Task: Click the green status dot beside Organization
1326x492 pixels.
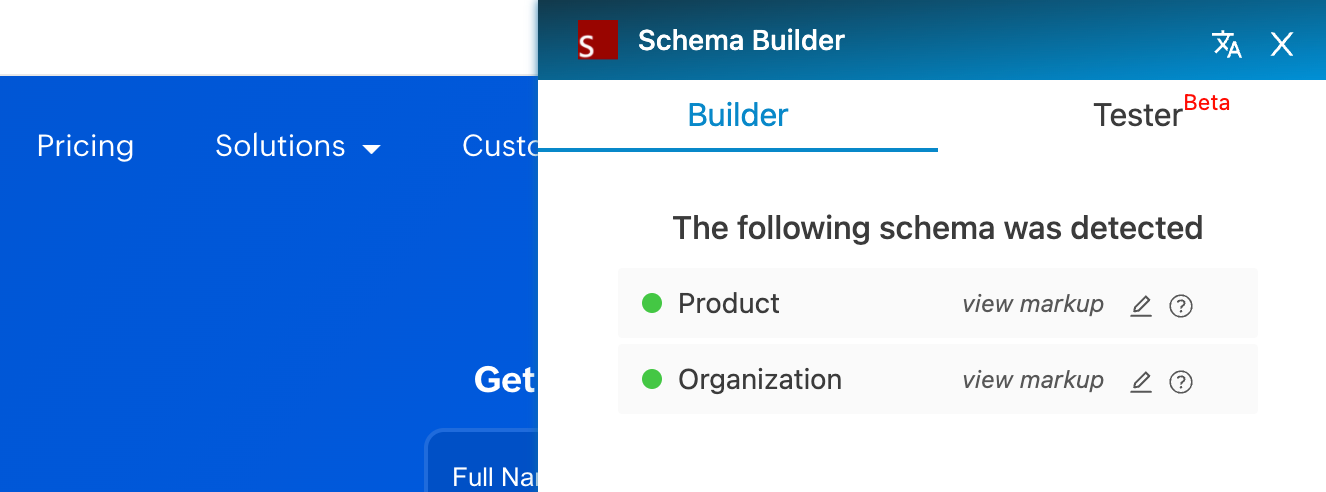Action: pyautogui.click(x=652, y=379)
